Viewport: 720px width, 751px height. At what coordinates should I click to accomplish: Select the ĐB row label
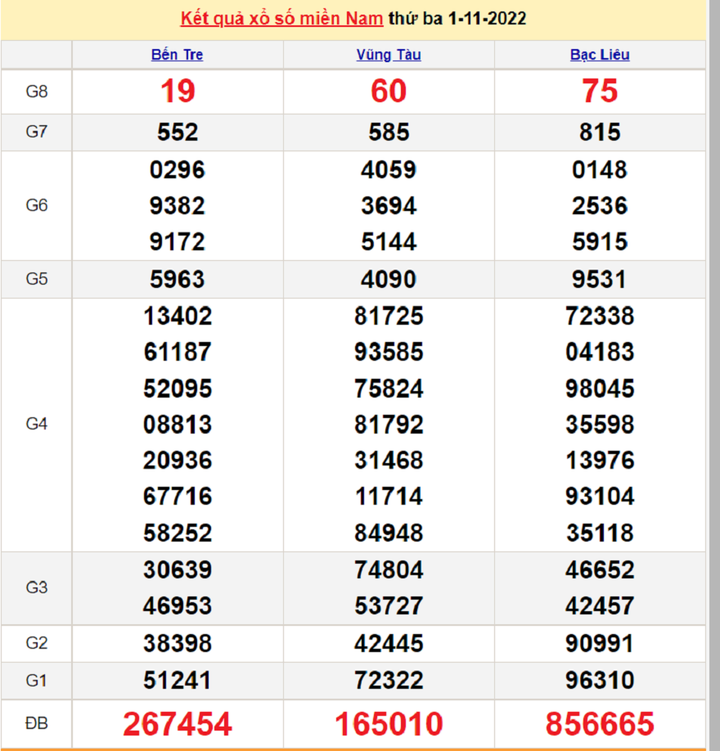click(x=37, y=723)
